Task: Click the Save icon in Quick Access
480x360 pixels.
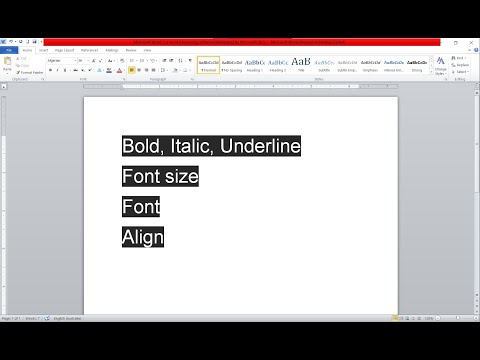Action: 34,42
